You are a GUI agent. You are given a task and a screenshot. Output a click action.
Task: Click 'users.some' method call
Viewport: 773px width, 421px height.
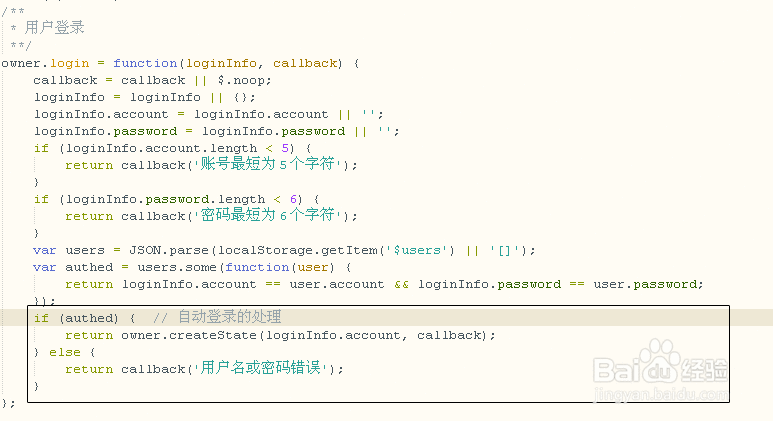pyautogui.click(x=177, y=267)
